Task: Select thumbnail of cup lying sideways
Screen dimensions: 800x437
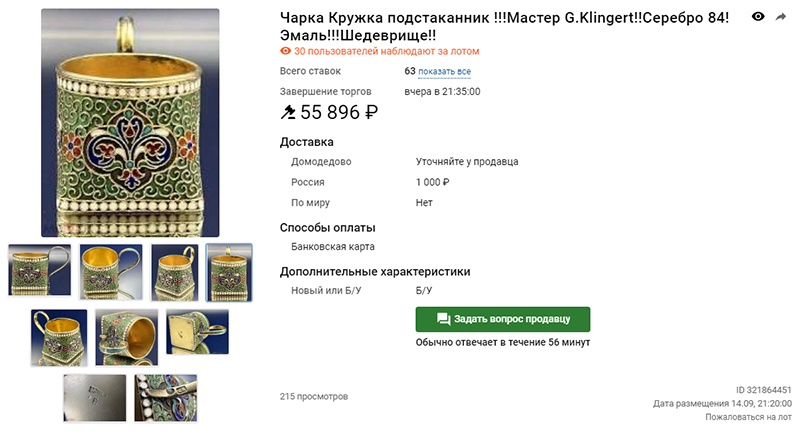Action: pyautogui.click(x=127, y=338)
